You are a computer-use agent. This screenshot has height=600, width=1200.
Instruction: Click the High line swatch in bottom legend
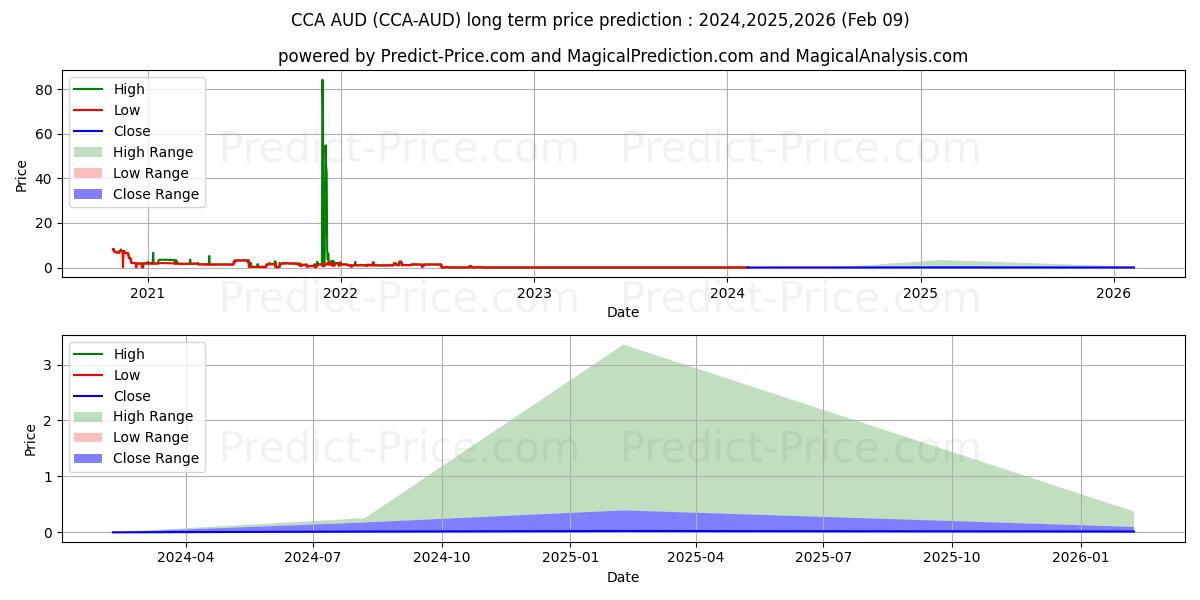pos(89,354)
